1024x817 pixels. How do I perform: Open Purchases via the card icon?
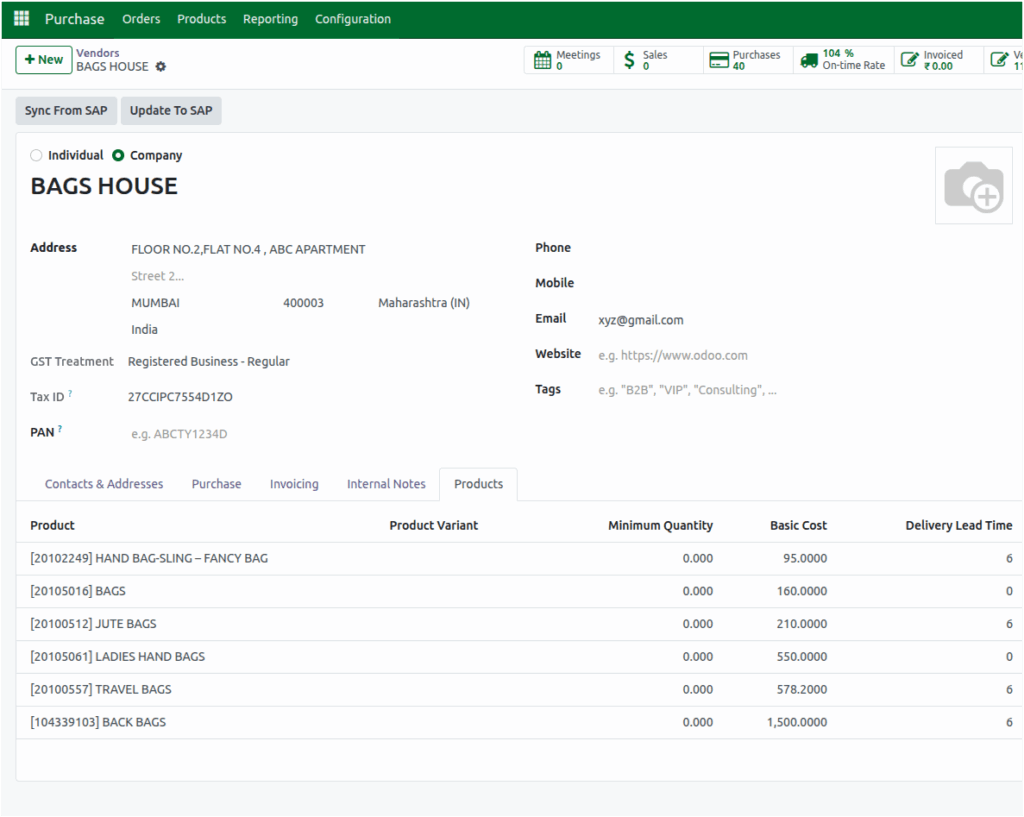(718, 58)
